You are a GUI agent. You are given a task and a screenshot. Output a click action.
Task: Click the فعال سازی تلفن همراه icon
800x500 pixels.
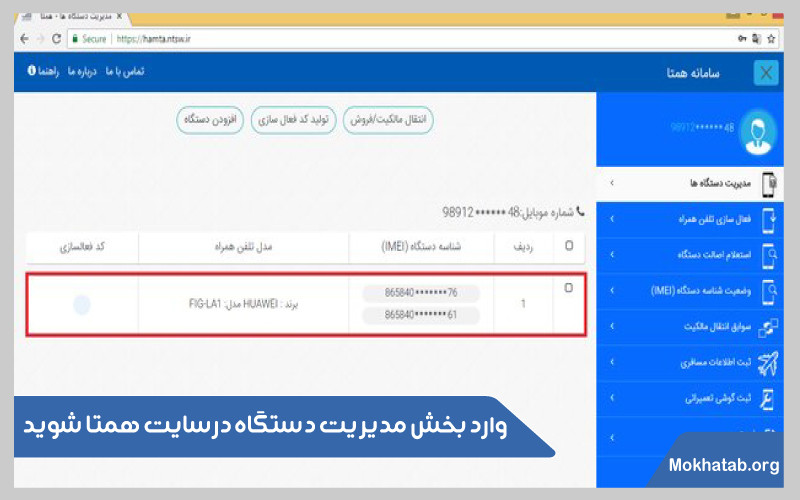(769, 220)
